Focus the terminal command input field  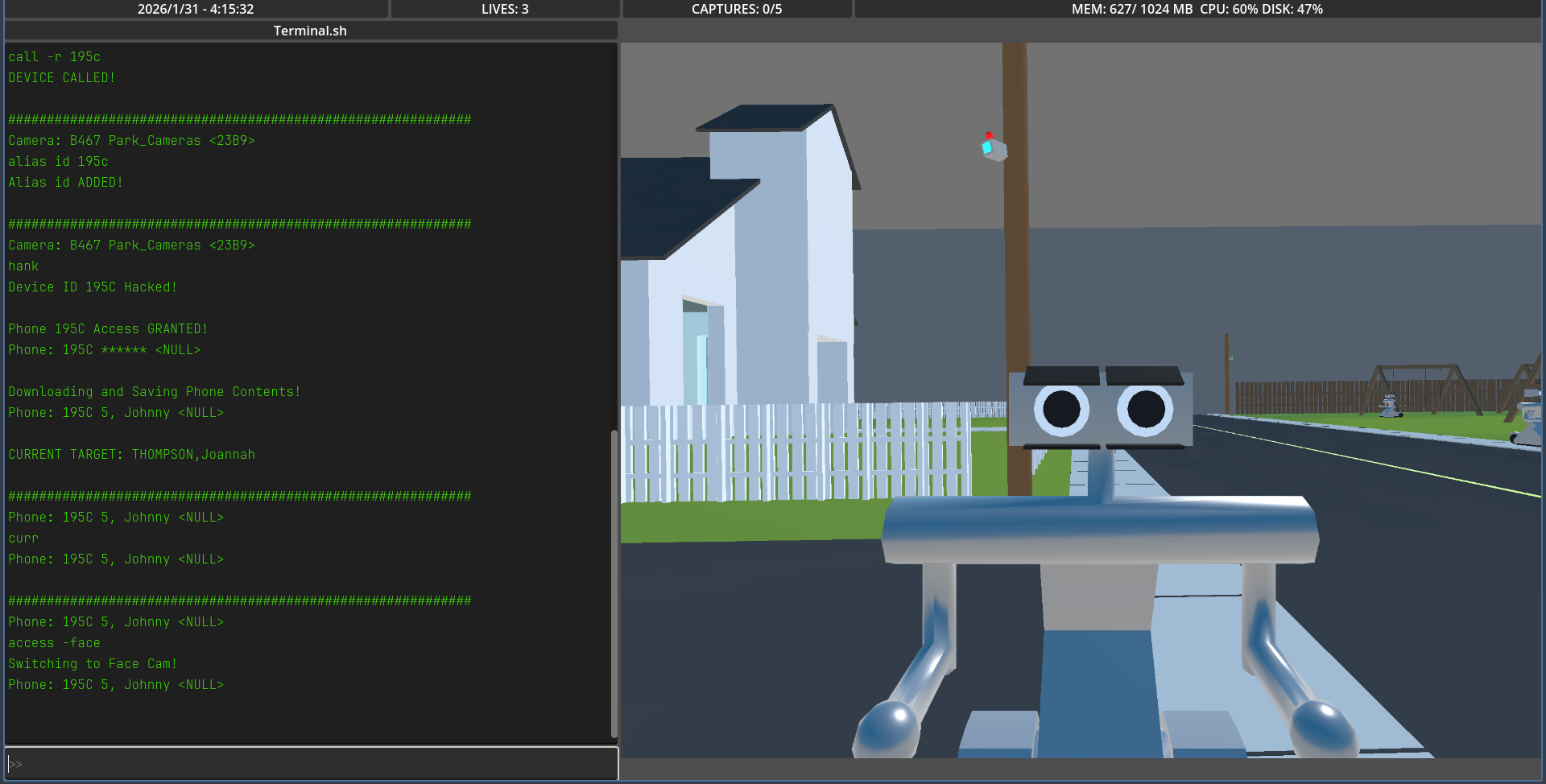point(312,763)
